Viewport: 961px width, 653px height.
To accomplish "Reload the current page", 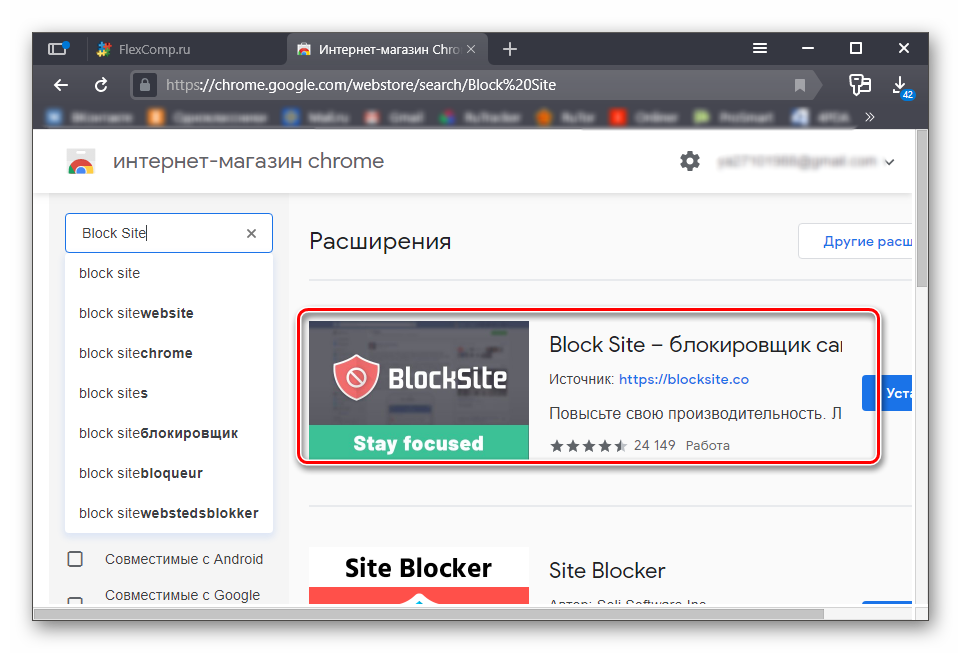I will 101,85.
